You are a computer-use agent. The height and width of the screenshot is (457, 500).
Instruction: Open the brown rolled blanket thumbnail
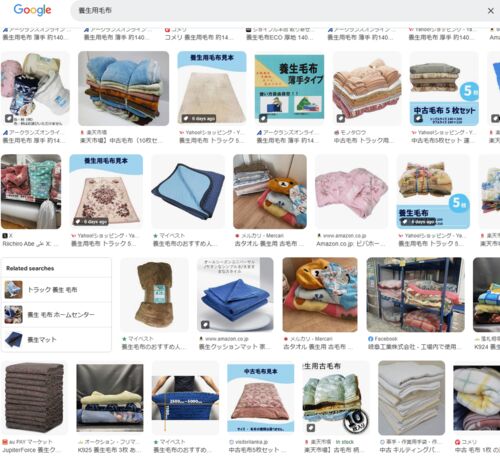(x=154, y=295)
